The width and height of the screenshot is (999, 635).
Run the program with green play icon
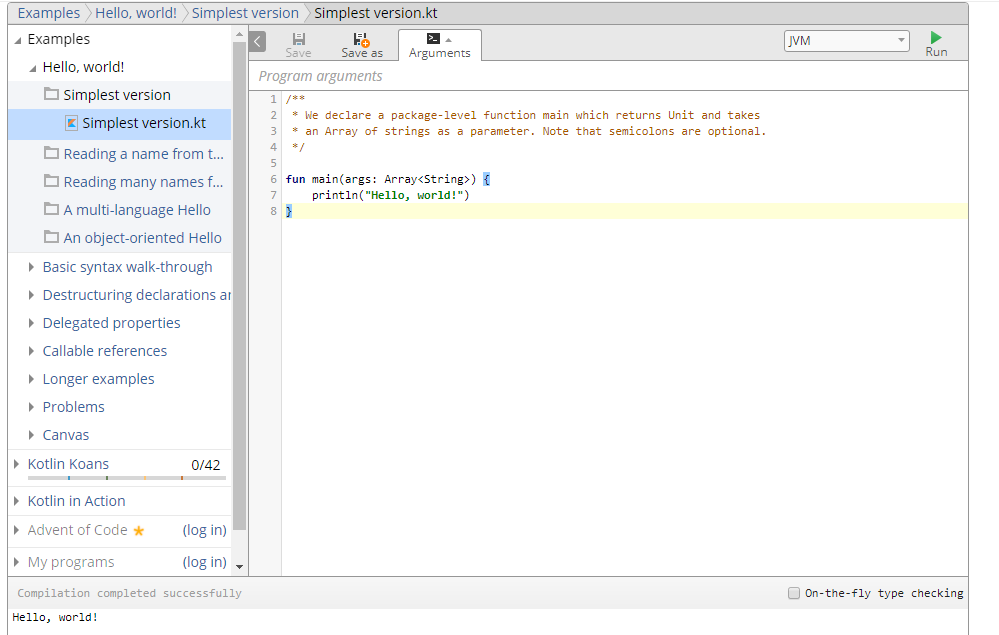[x=935, y=38]
